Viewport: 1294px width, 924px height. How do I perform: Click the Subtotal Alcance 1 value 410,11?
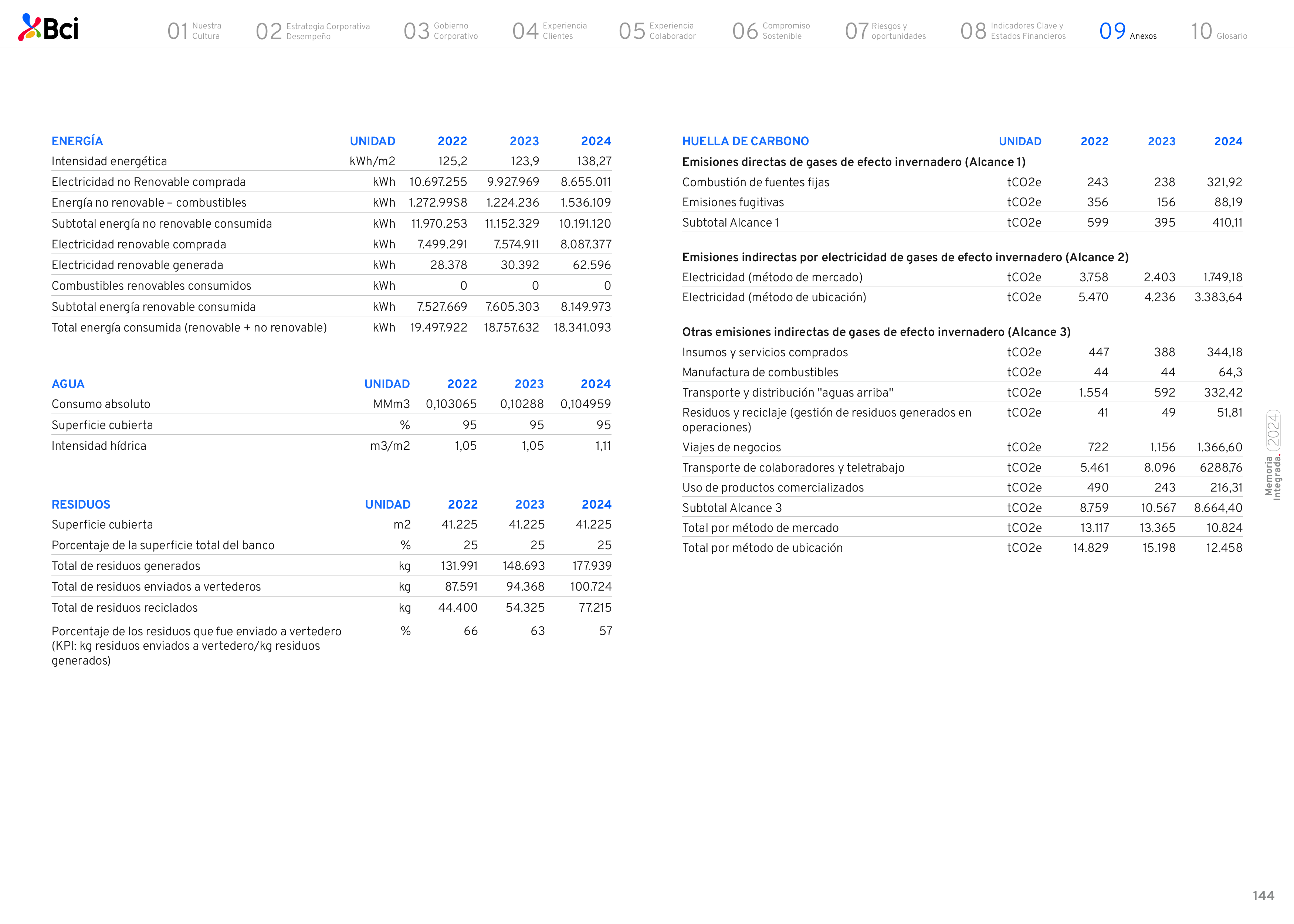[x=1227, y=223]
